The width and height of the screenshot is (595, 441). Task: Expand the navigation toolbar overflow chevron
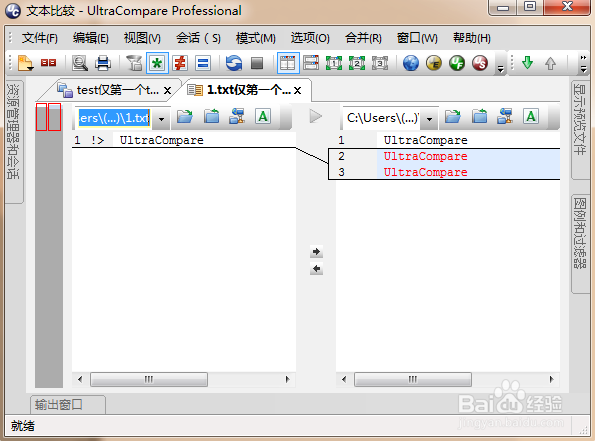[583, 63]
